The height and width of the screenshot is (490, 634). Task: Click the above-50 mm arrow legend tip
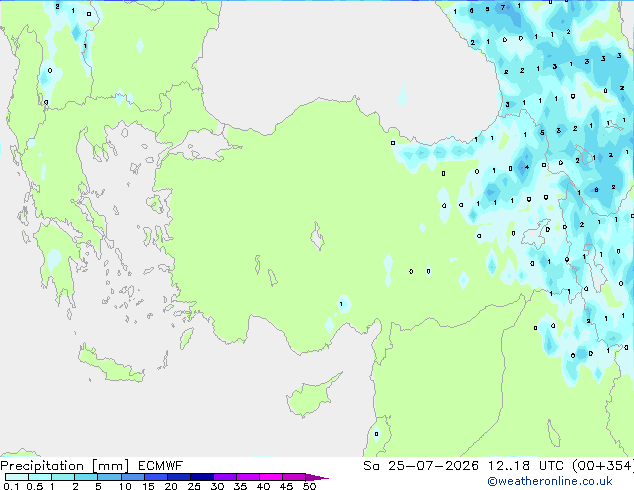click(x=317, y=477)
